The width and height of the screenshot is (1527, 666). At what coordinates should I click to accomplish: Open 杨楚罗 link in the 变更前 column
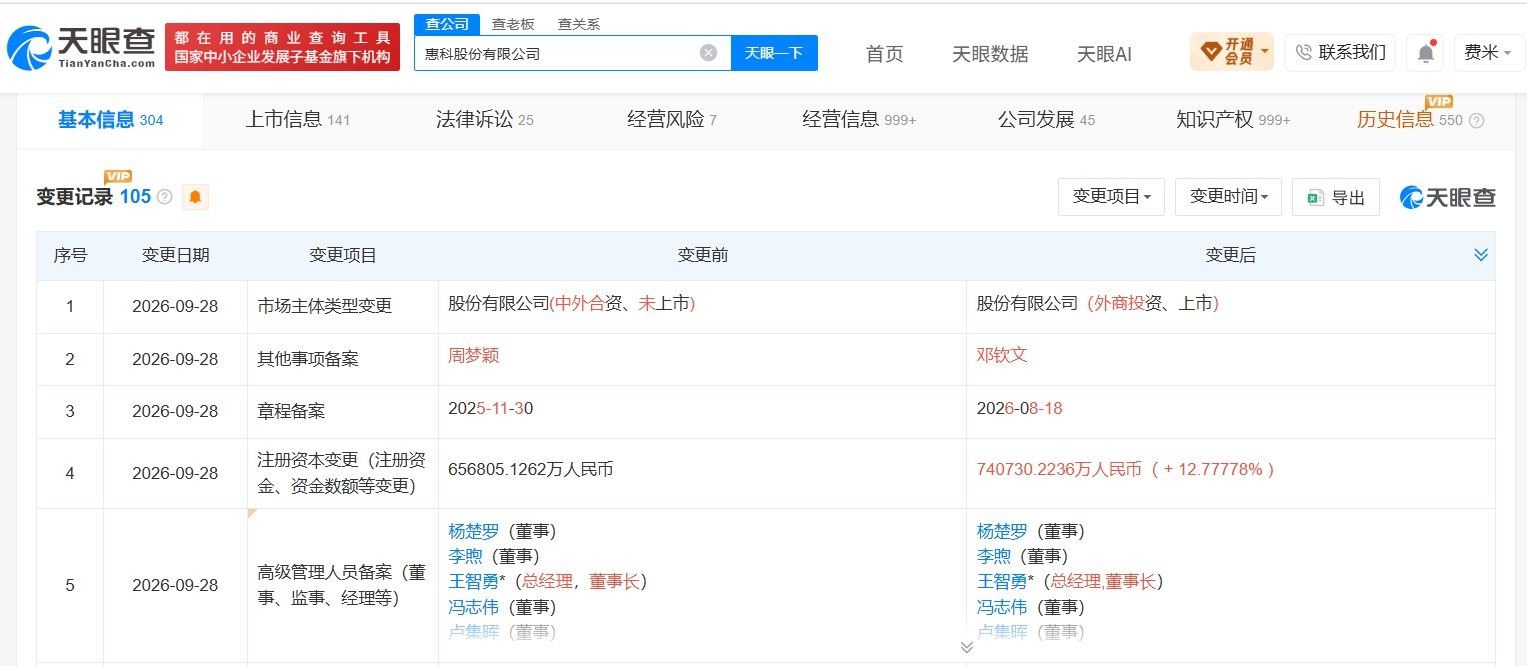(x=473, y=531)
